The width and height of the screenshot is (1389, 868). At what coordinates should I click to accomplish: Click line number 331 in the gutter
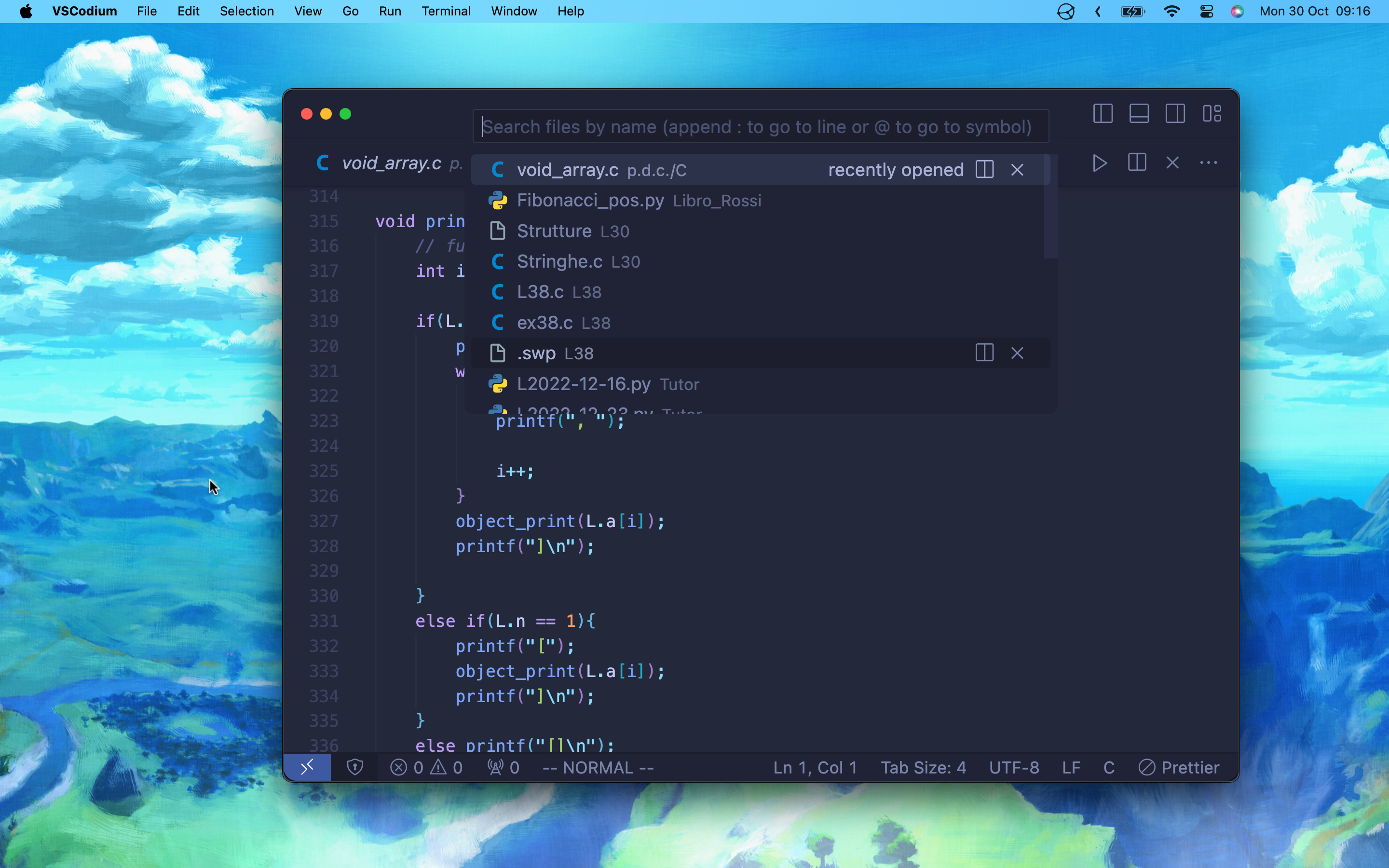click(x=324, y=621)
